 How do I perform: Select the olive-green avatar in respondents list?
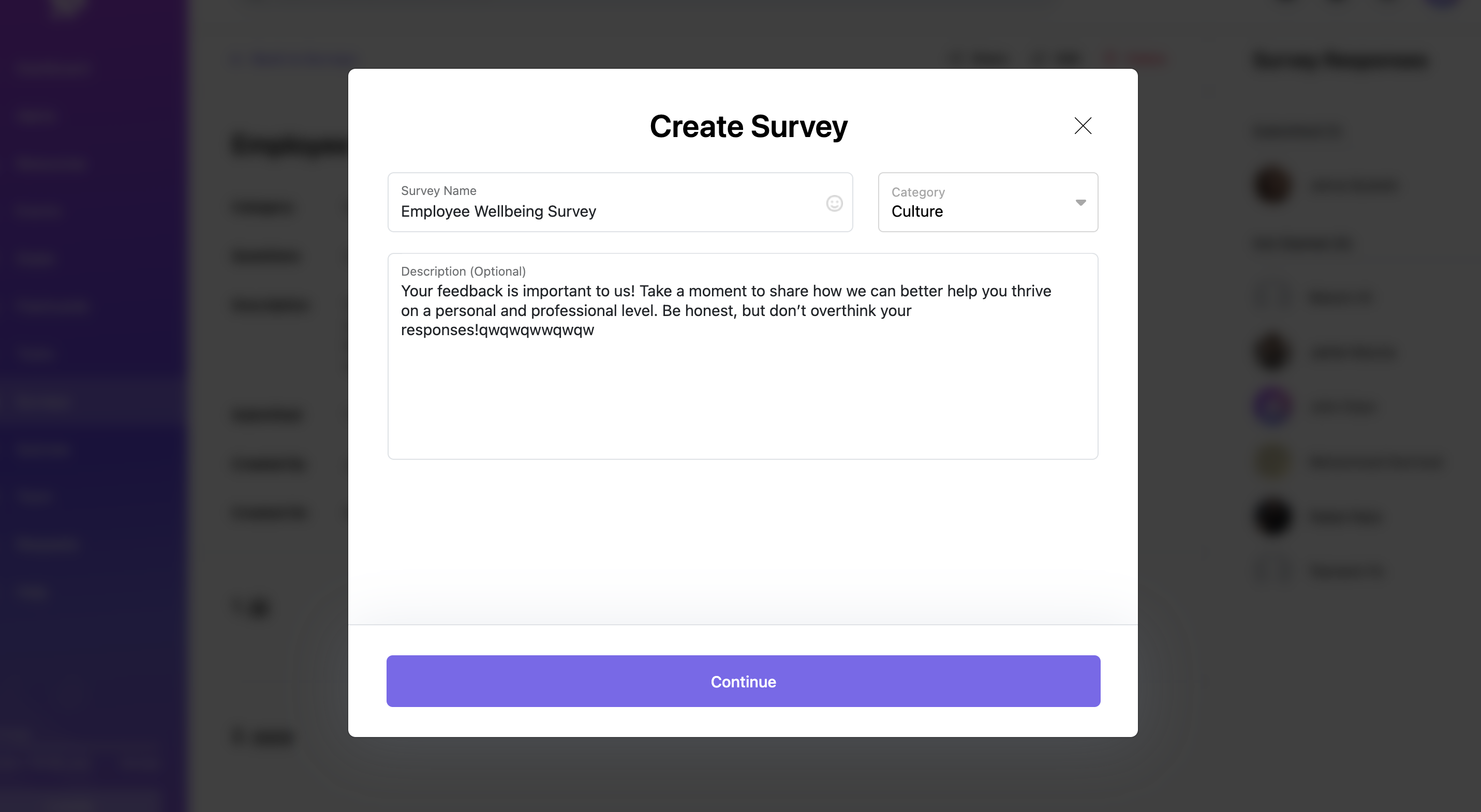(1273, 461)
